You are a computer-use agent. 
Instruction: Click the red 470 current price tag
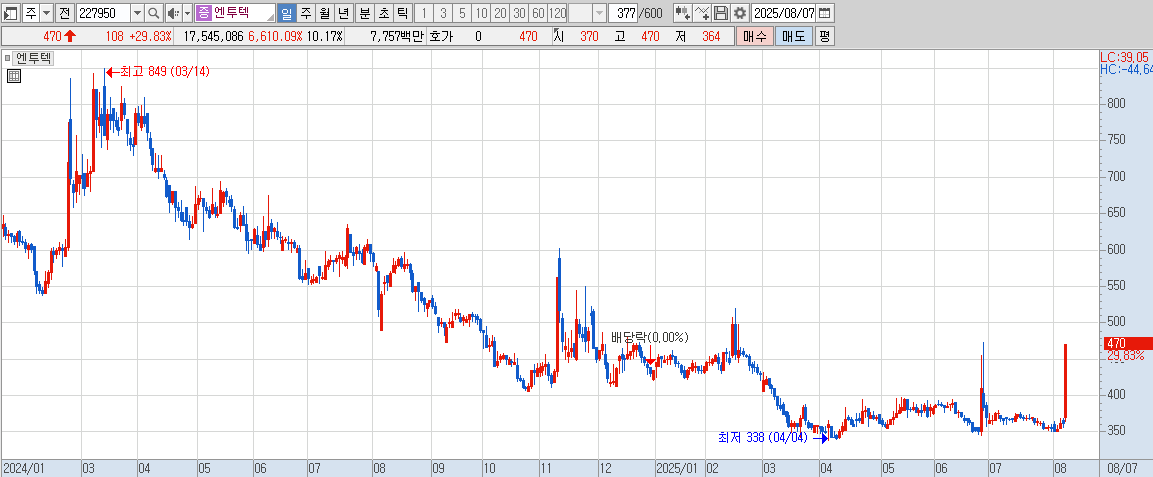click(x=1128, y=343)
